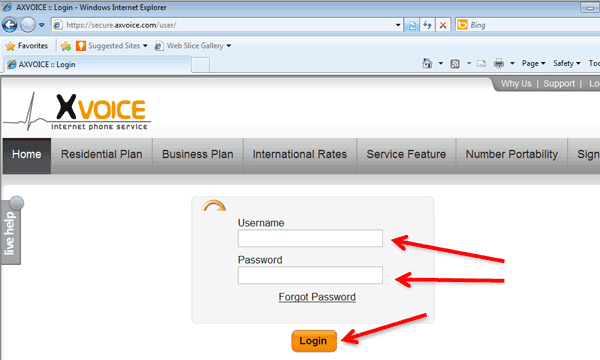The image size is (600, 360).
Task: Click the page icon in address bar
Action: (57, 25)
